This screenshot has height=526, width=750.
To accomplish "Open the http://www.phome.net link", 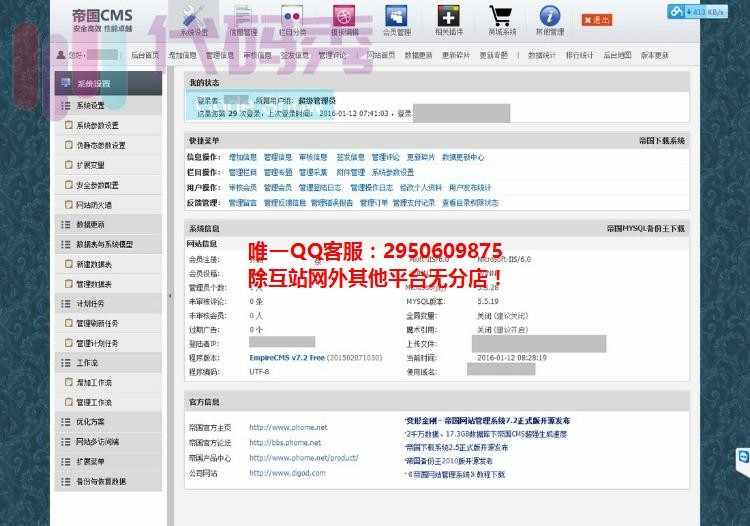I will click(288, 427).
